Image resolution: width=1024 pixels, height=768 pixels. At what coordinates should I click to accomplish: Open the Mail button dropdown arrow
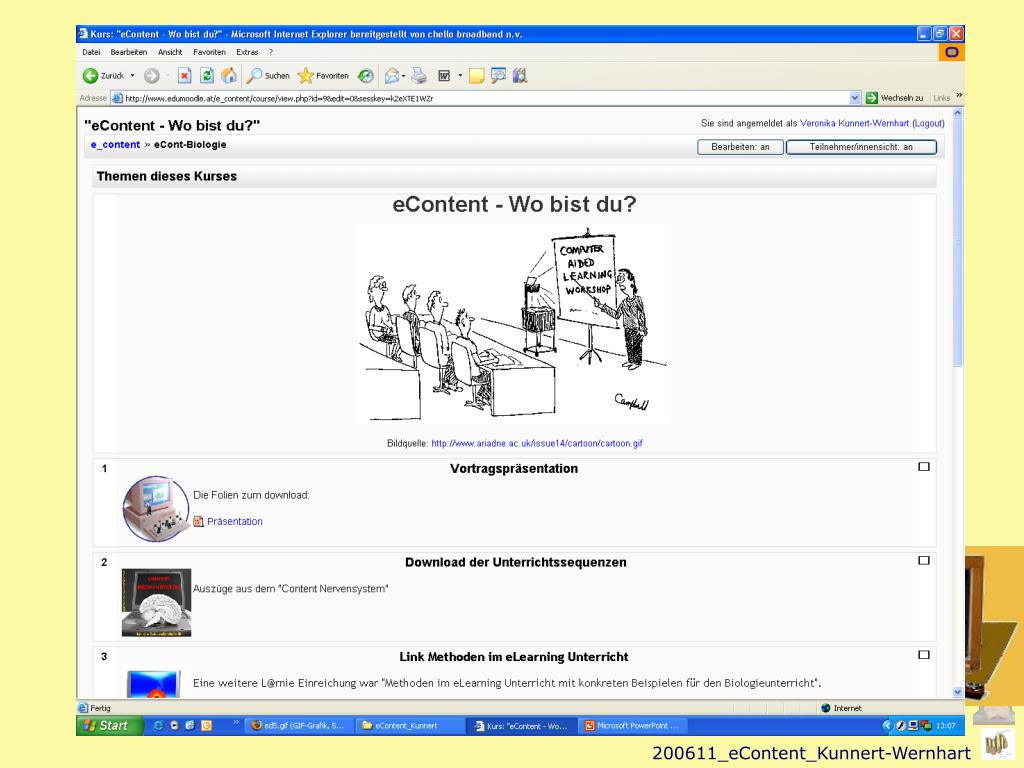[x=404, y=76]
